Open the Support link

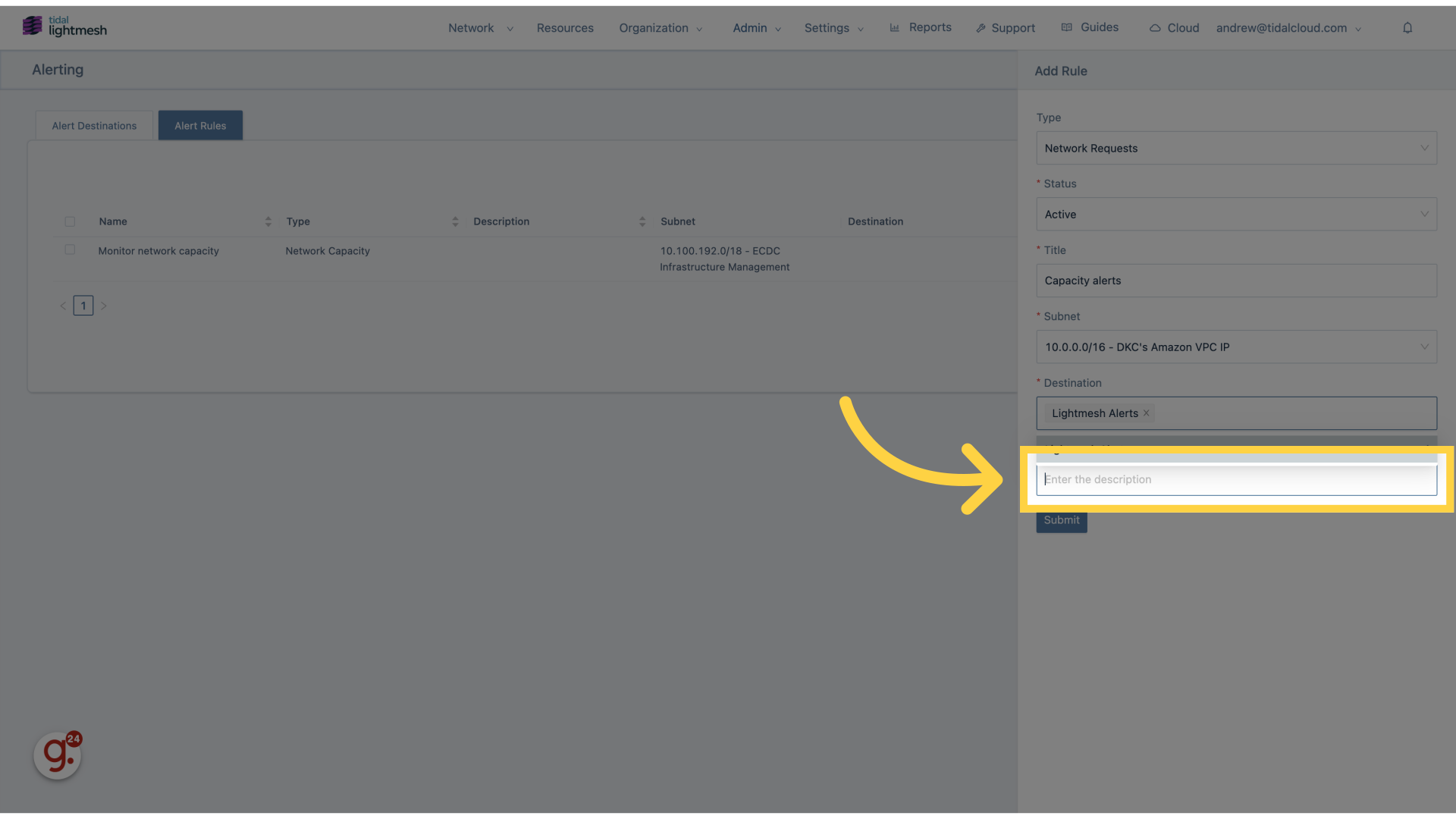[x=1012, y=28]
